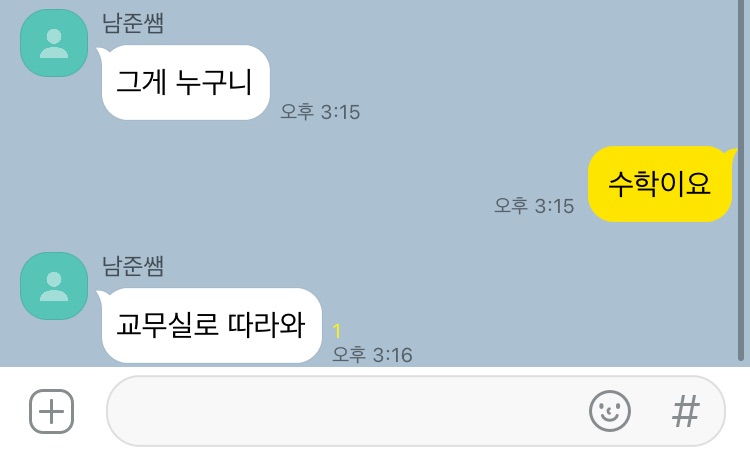Open the attachment plus button
This screenshot has width=750, height=454.
pyautogui.click(x=52, y=411)
